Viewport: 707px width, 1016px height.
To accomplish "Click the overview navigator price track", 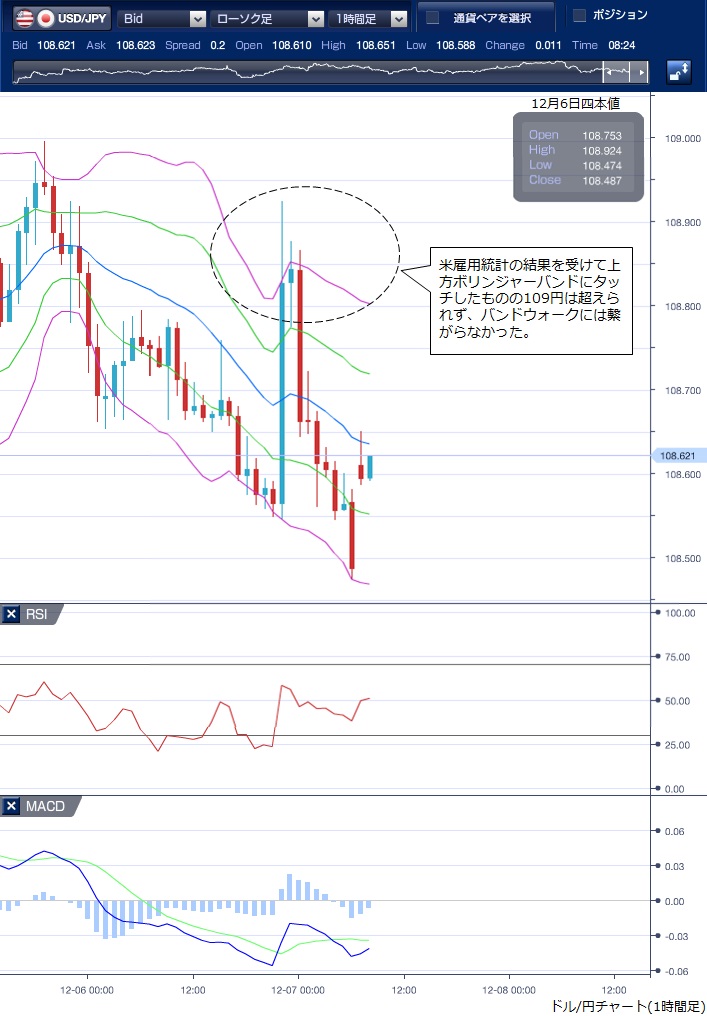I will (300, 72).
